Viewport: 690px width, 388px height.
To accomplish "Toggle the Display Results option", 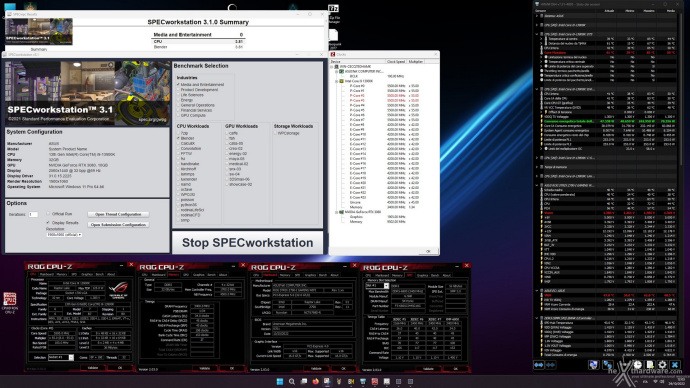I will pyautogui.click(x=48, y=223).
